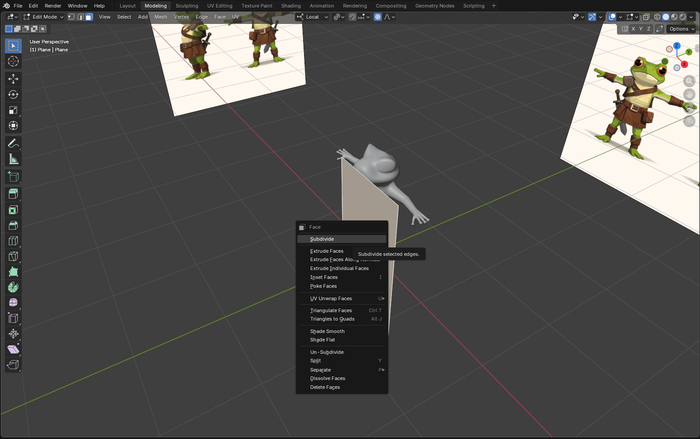Screen dimensions: 700x439
Task: Enable face select mode
Action: click(x=88, y=17)
